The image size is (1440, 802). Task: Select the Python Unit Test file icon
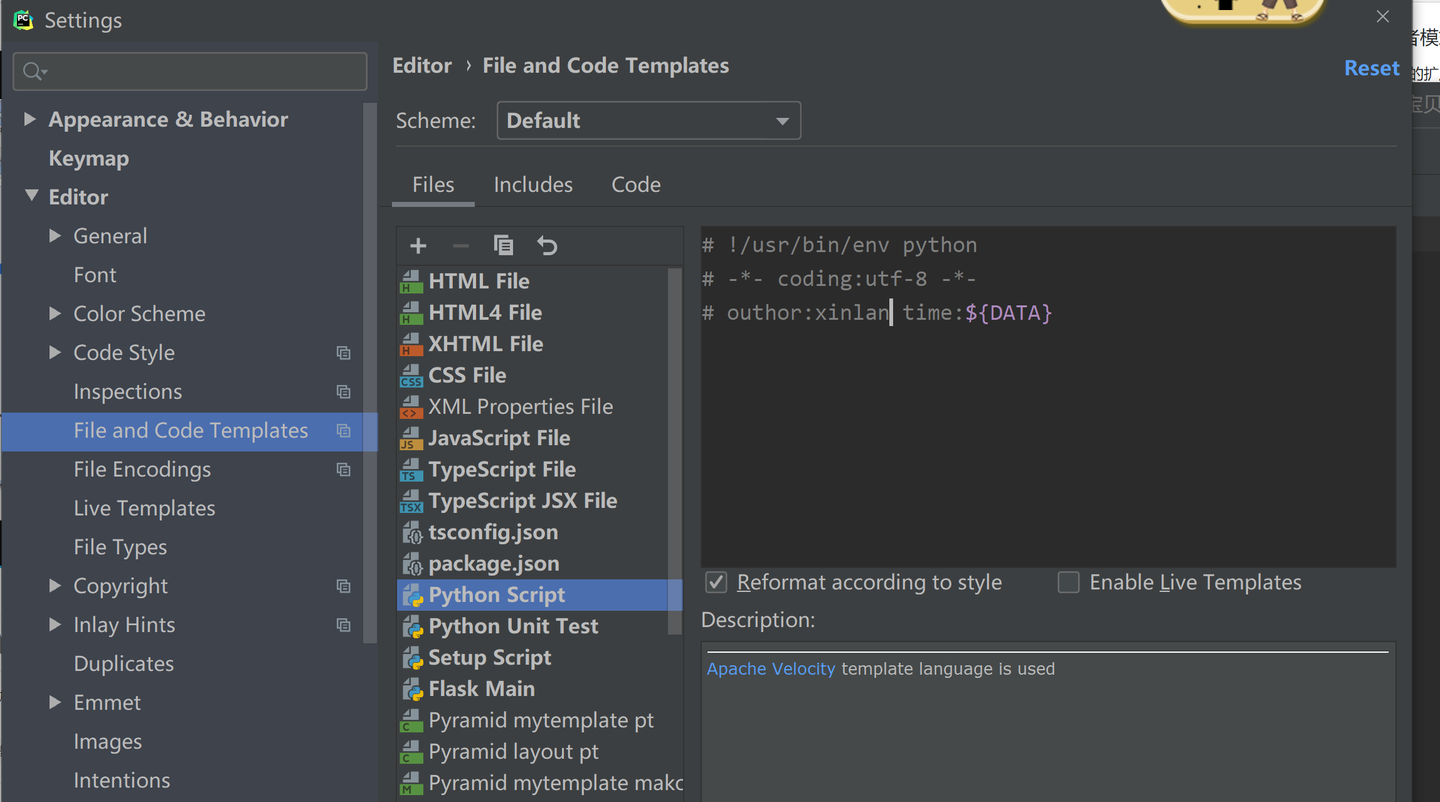[x=411, y=627]
